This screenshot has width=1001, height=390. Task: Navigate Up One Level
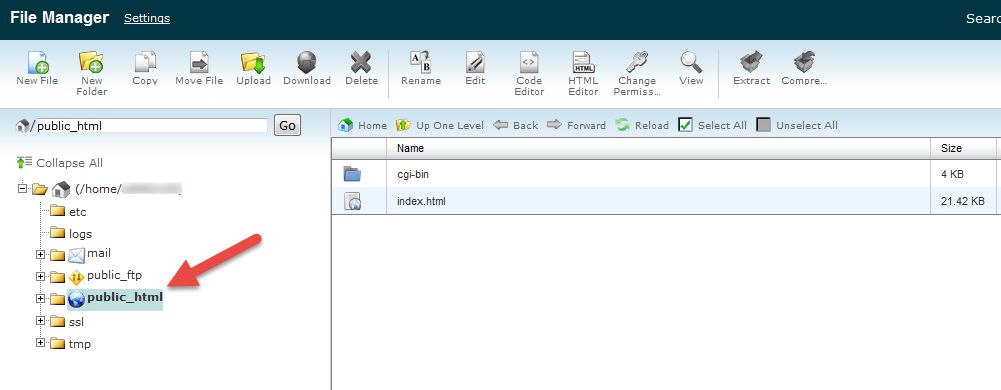440,125
